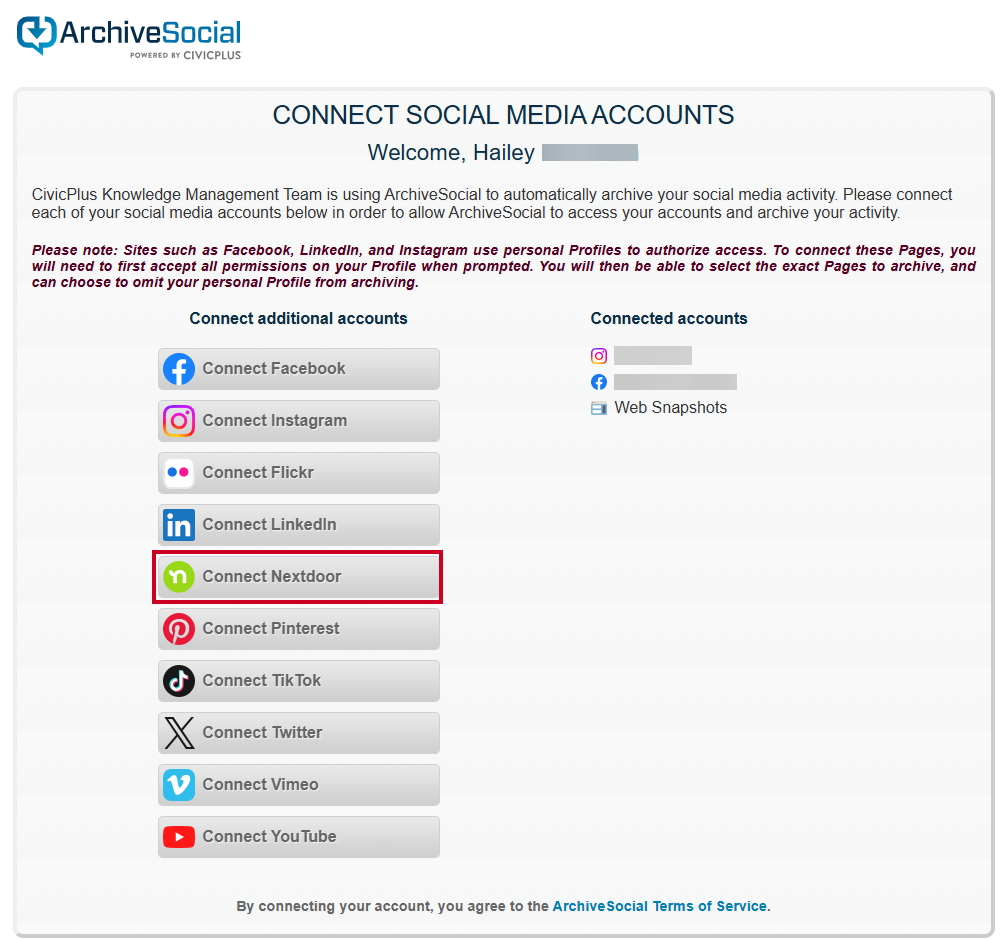Click the red YouTube play icon
Image resolution: width=1003 pixels, height=939 pixels.
coord(178,837)
